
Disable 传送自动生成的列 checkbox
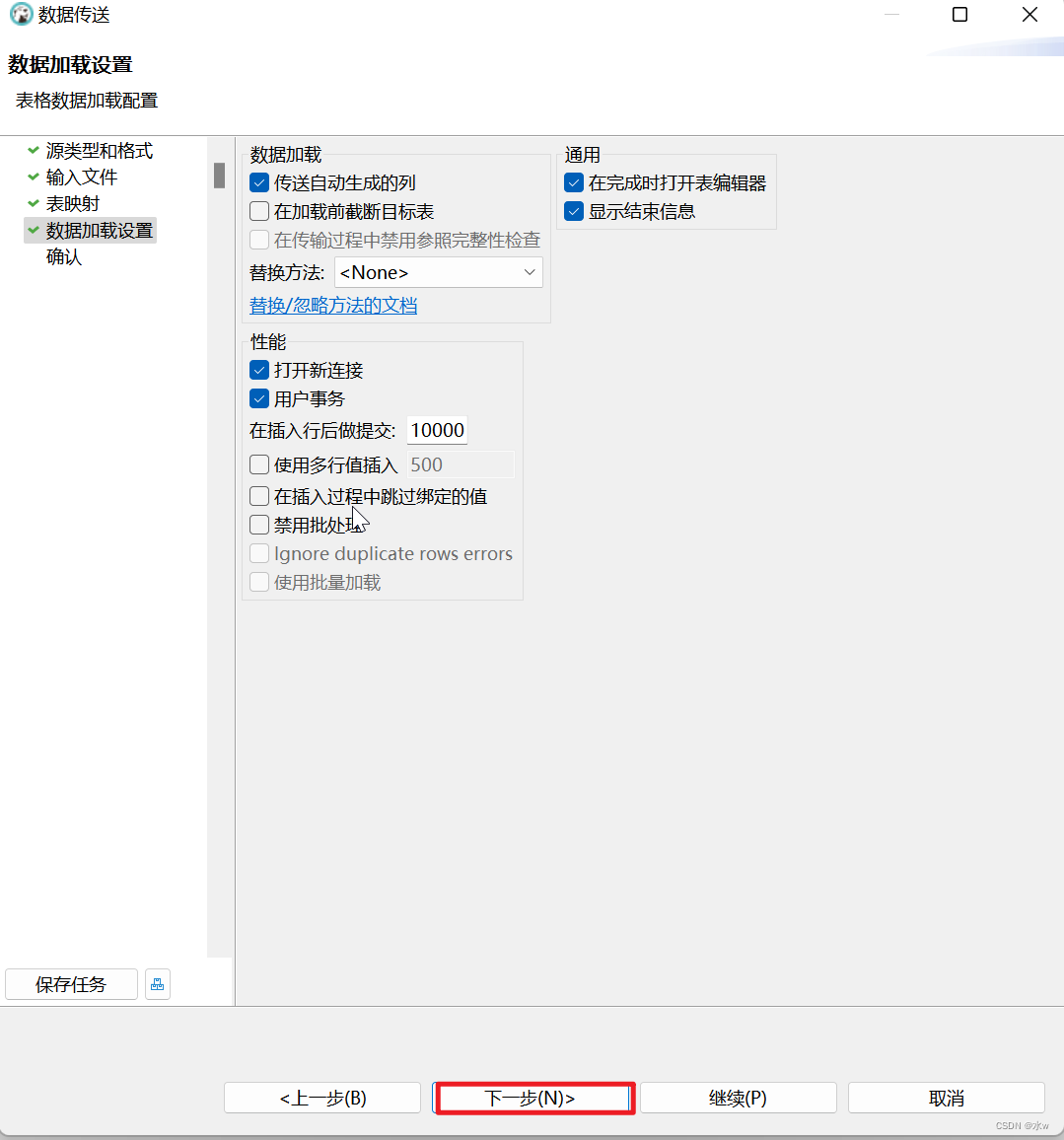(258, 182)
